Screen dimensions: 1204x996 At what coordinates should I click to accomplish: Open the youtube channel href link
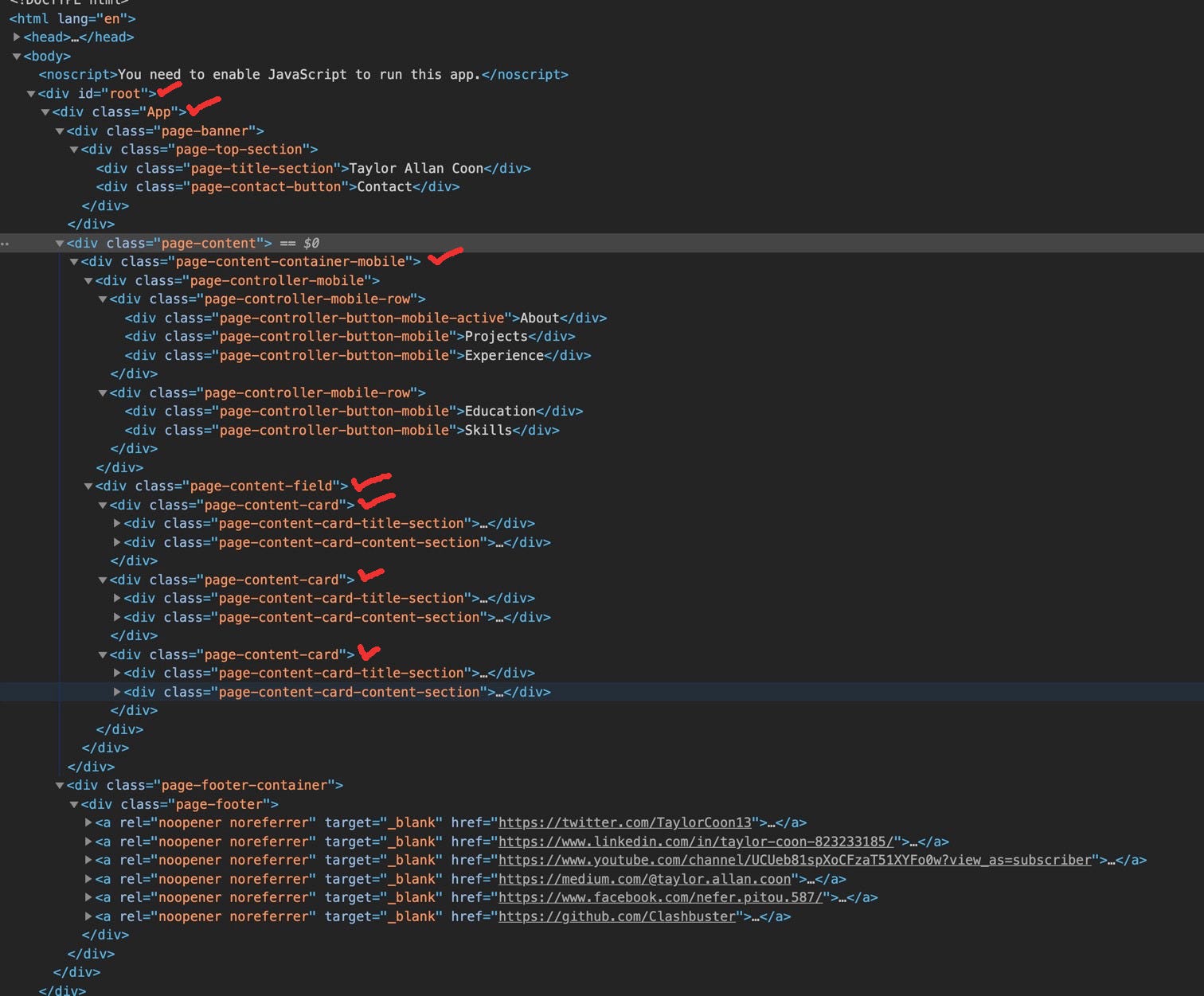(x=795, y=860)
